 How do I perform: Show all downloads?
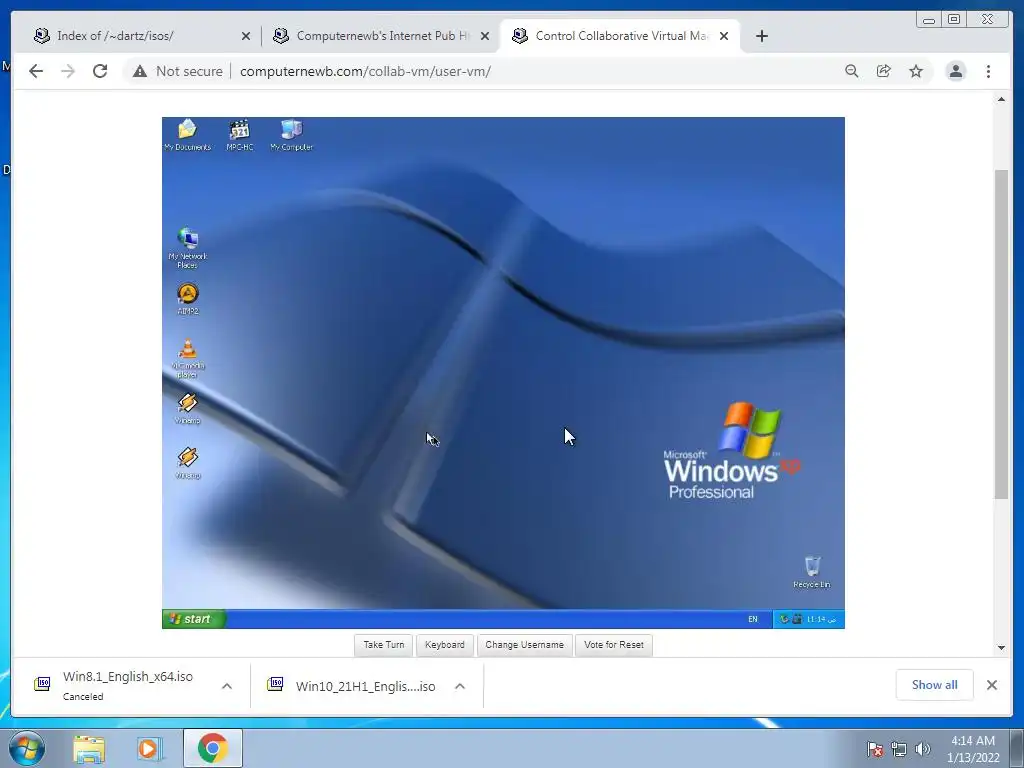tap(935, 684)
